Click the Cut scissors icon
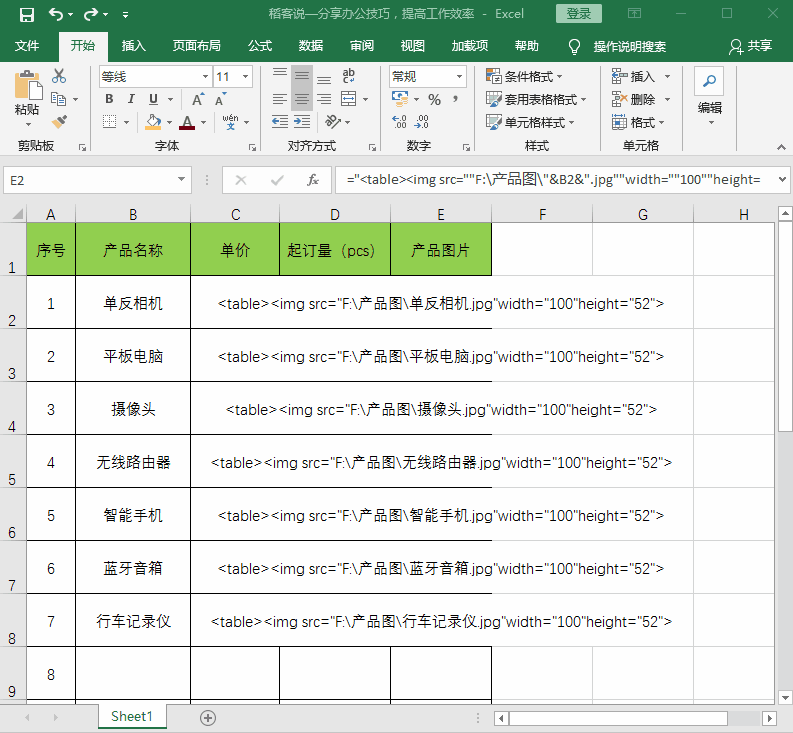 pyautogui.click(x=59, y=76)
